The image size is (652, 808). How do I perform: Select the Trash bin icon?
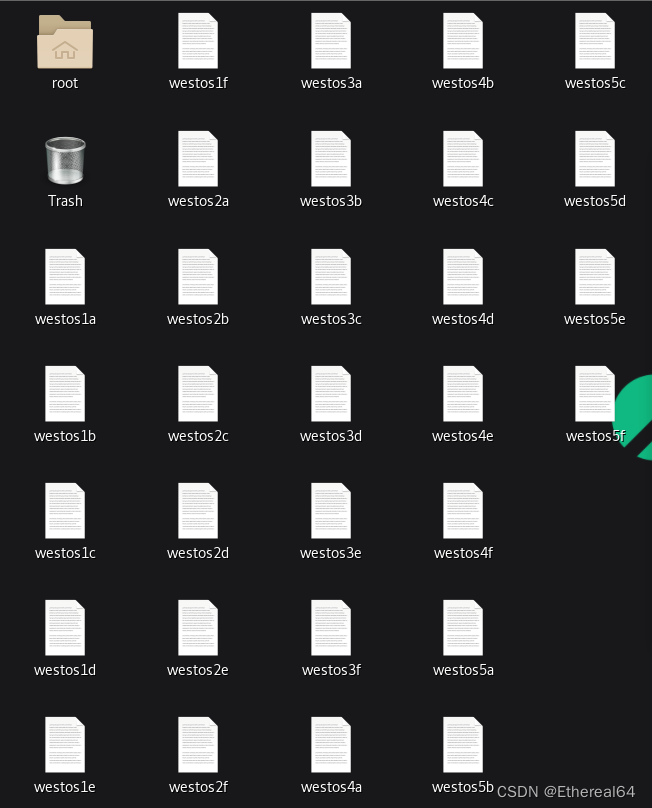[x=65, y=160]
